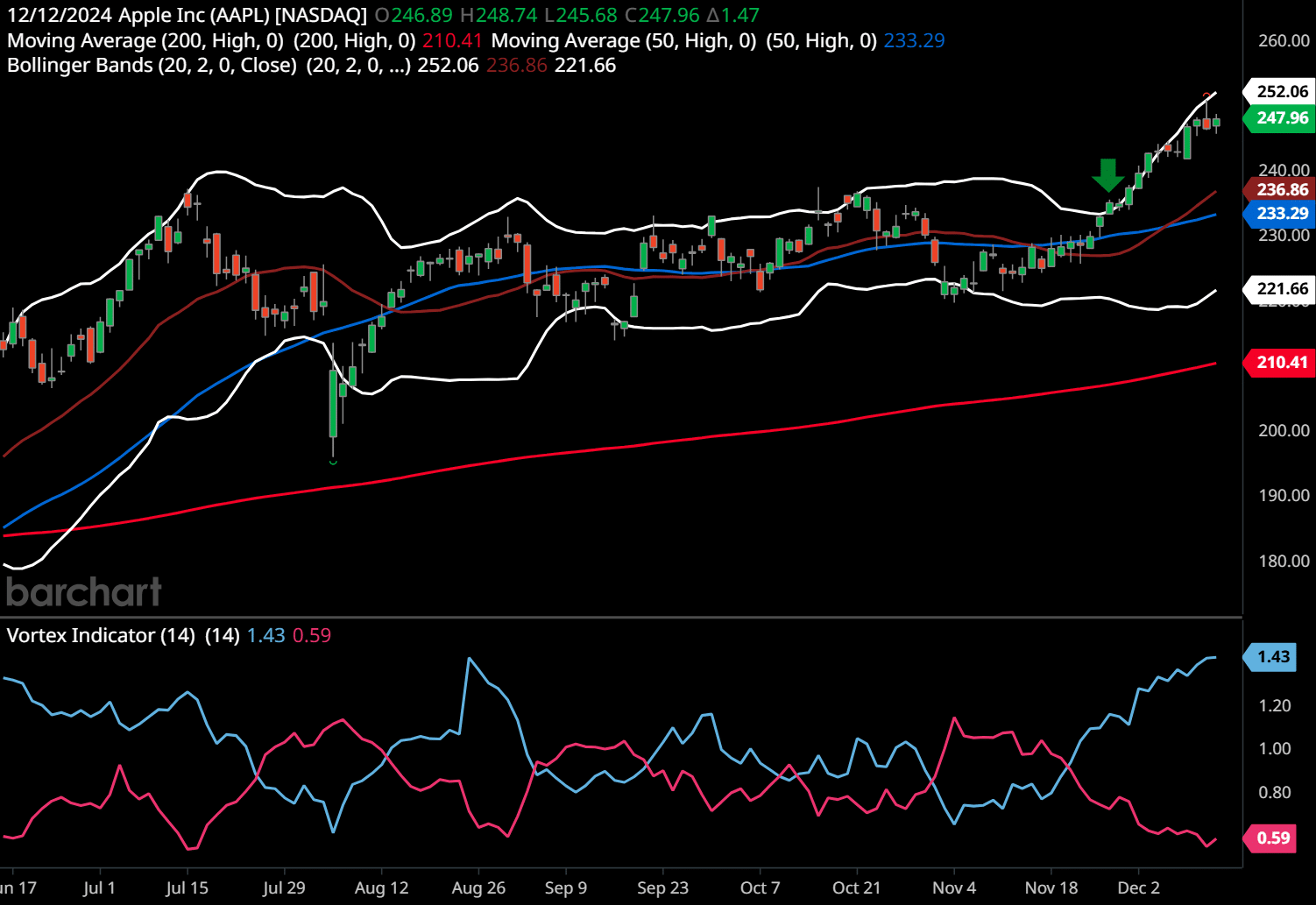Click the "Oct 7" date axis label

[760, 887]
